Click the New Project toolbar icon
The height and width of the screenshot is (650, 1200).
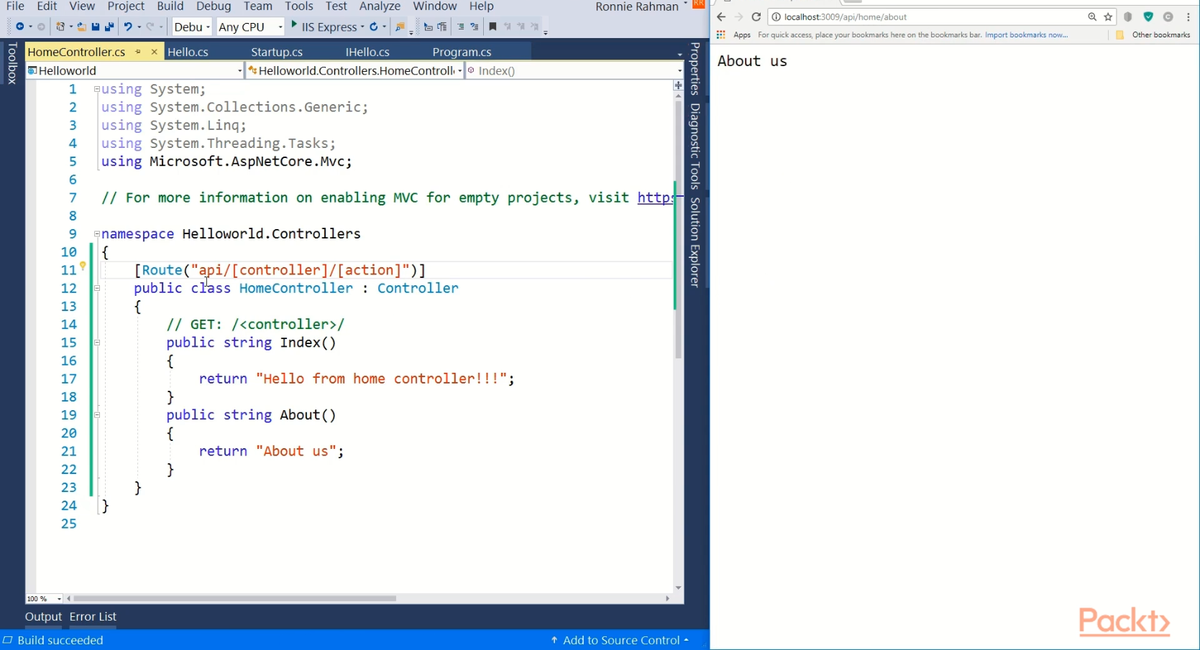coord(61,27)
